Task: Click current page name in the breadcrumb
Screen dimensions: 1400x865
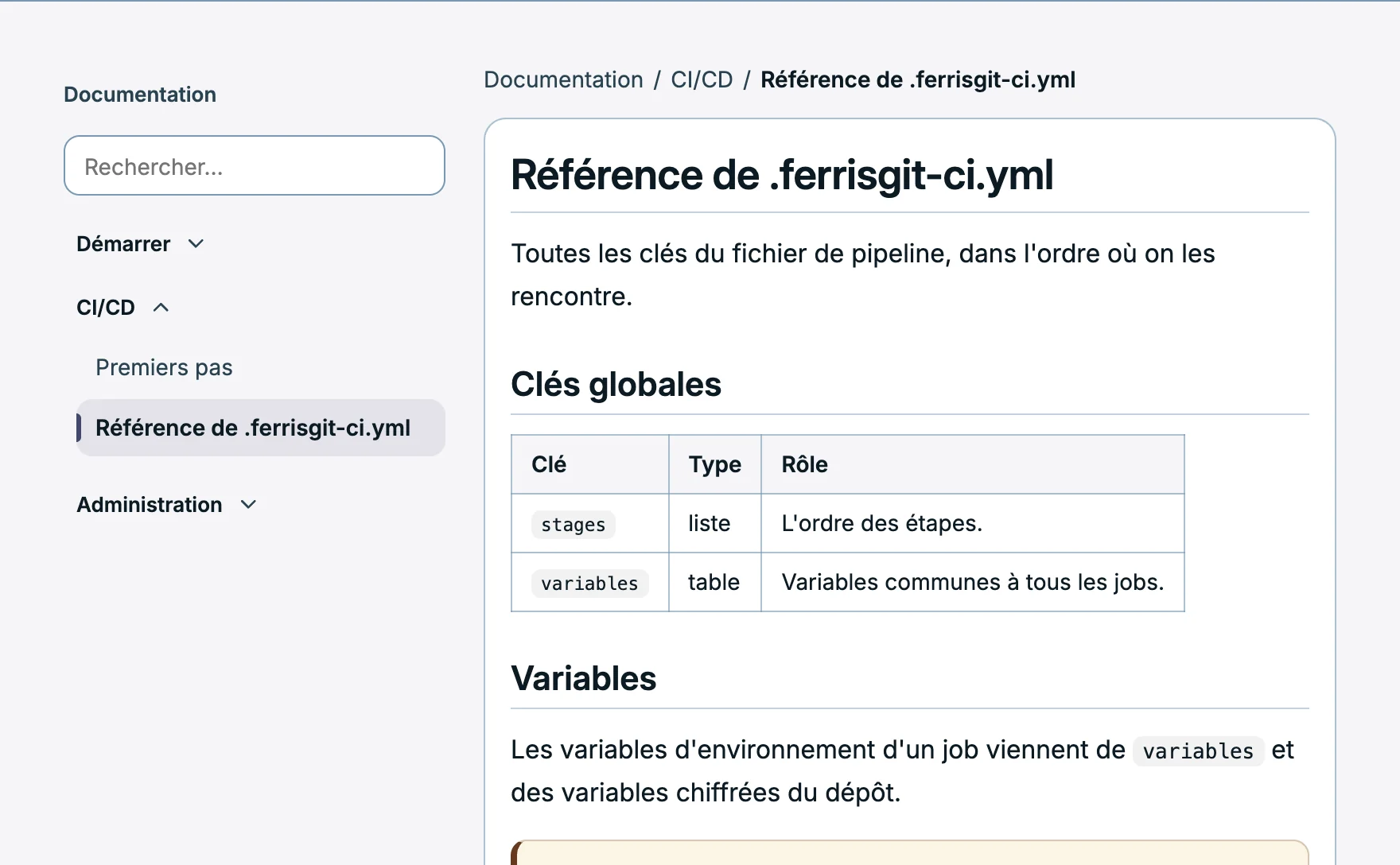Action: [918, 80]
